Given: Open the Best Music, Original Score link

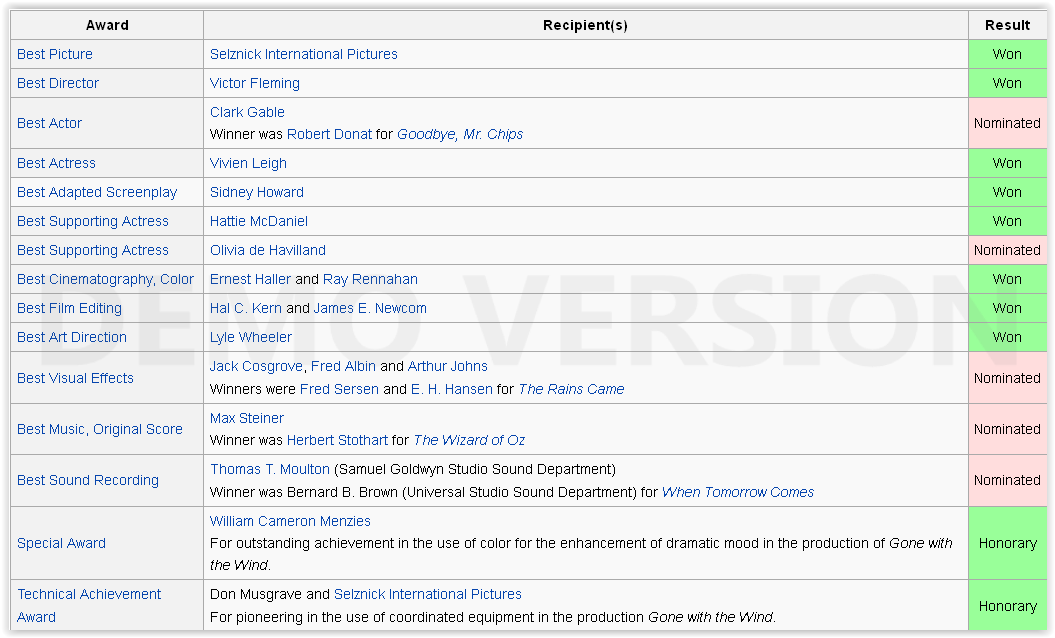Looking at the screenshot, I should 100,429.
